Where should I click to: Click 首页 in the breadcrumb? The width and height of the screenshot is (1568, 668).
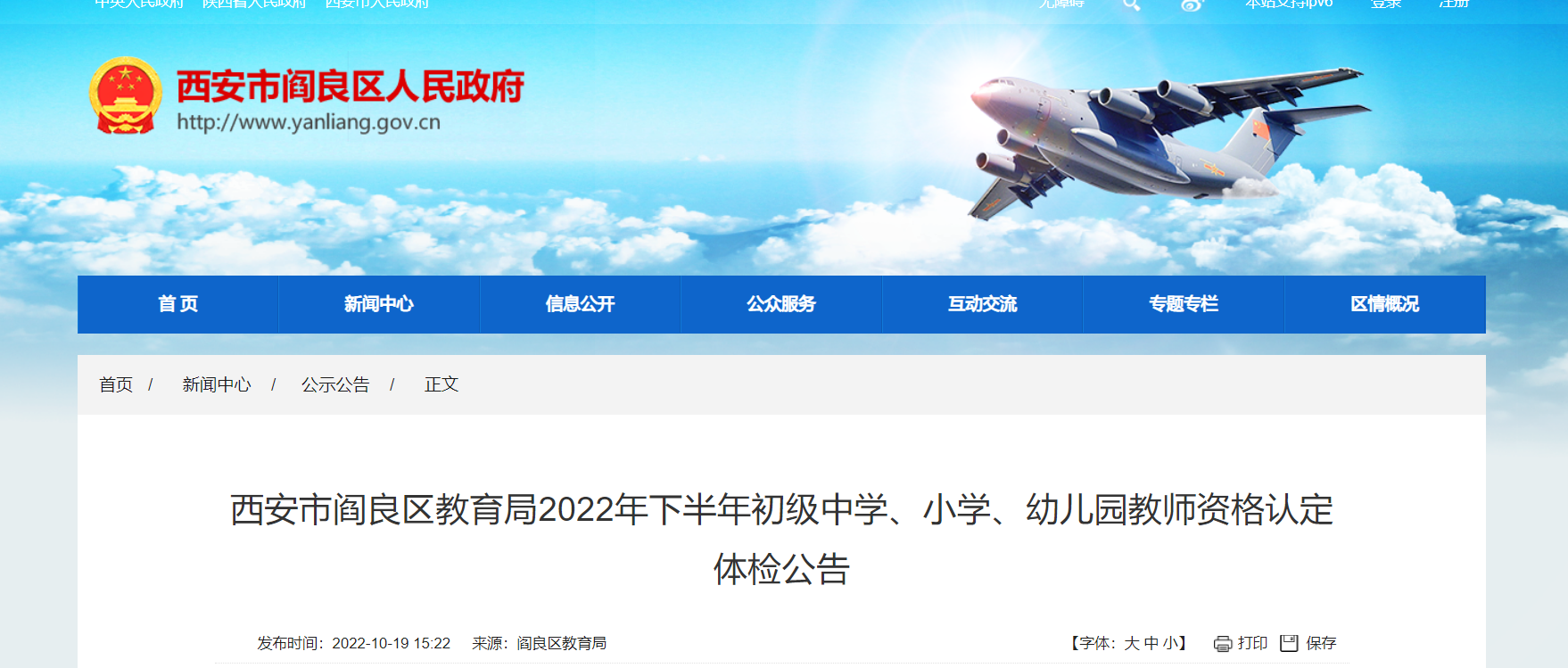116,384
